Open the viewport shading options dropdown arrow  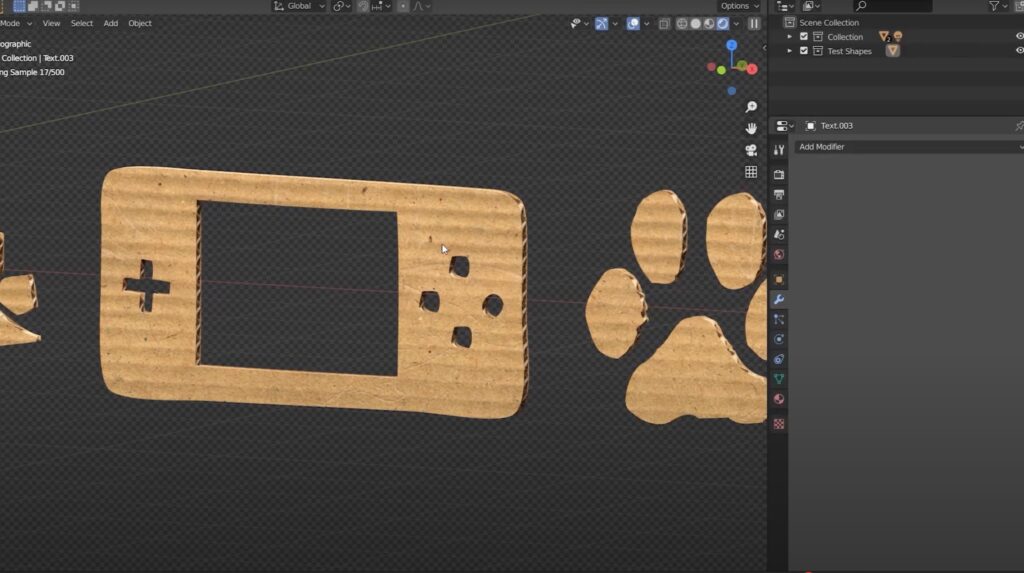pos(737,24)
